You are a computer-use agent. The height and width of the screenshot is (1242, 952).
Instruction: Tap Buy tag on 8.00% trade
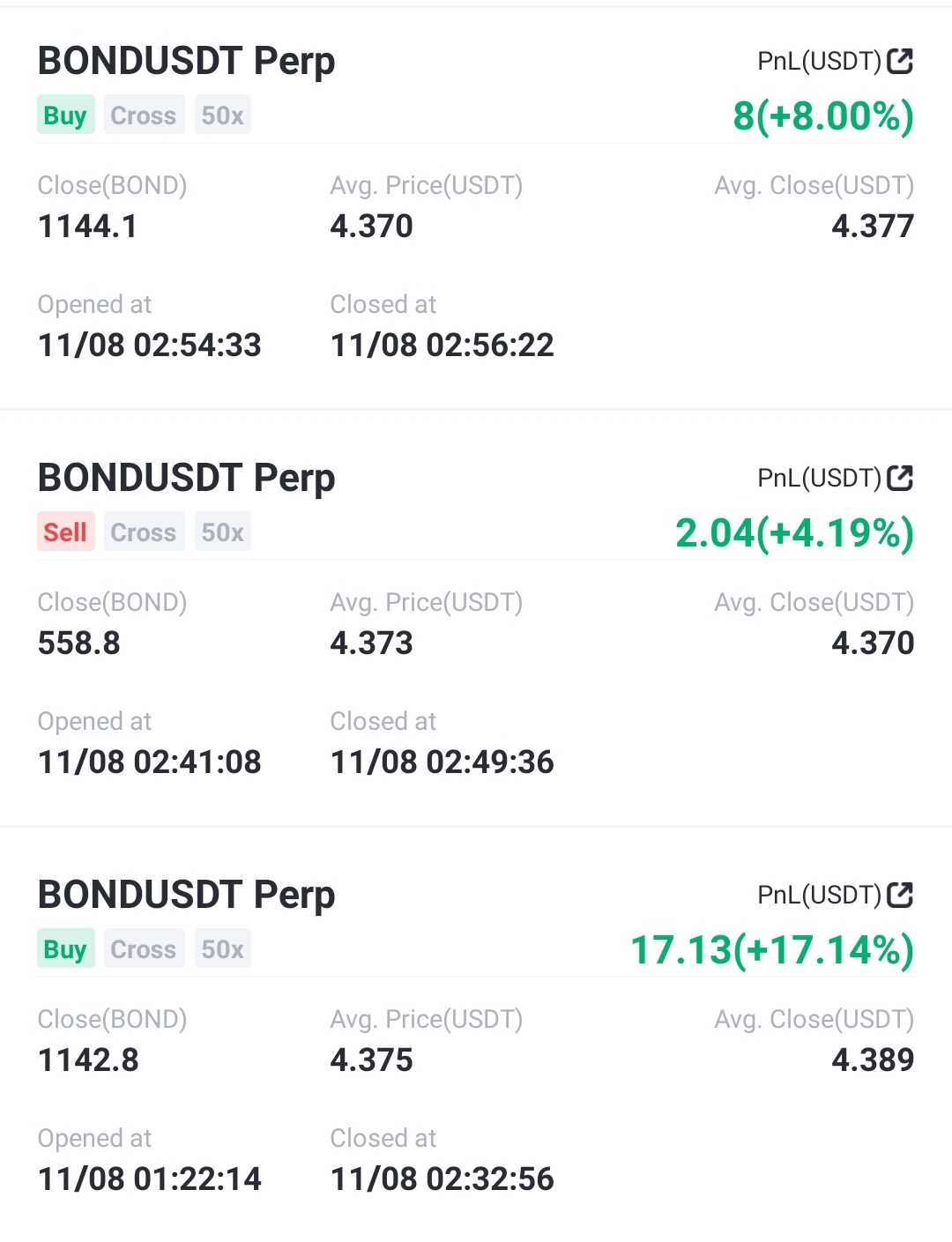point(65,115)
